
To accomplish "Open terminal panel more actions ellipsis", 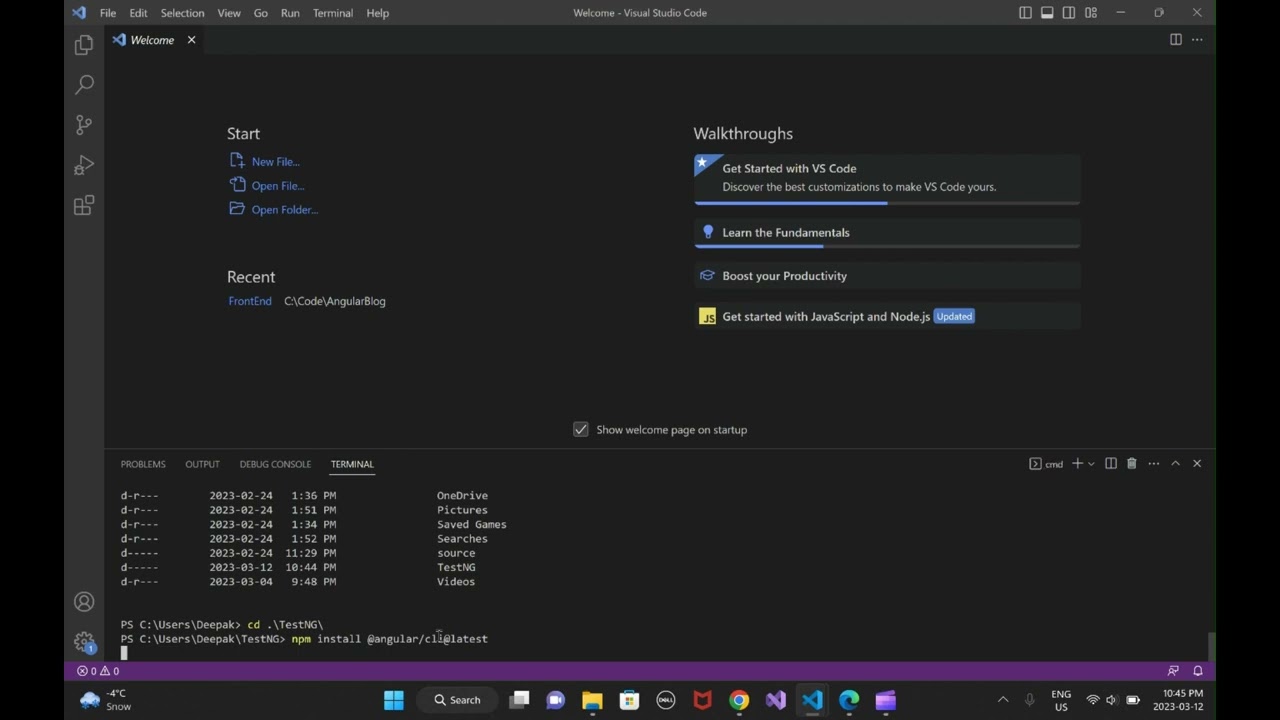I will pyautogui.click(x=1154, y=464).
